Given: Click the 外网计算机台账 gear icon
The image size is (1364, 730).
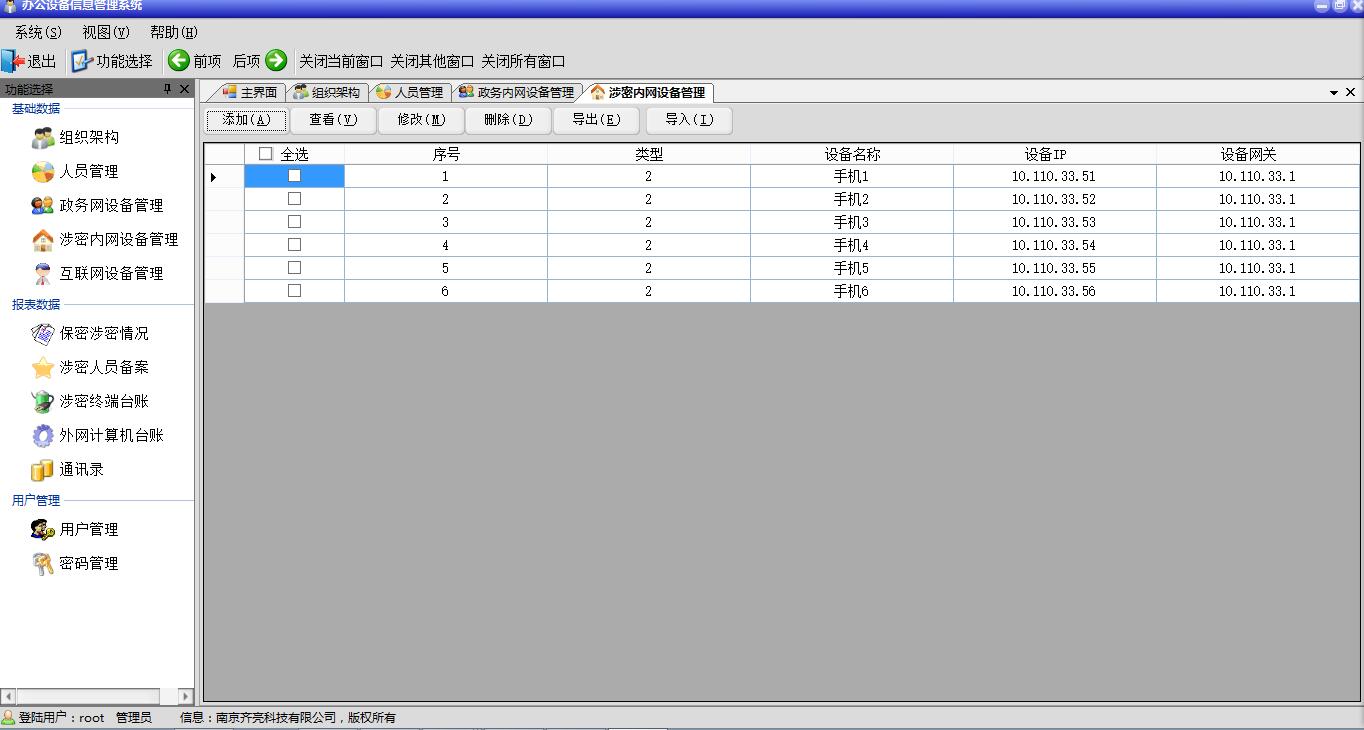Looking at the screenshot, I should [x=42, y=436].
